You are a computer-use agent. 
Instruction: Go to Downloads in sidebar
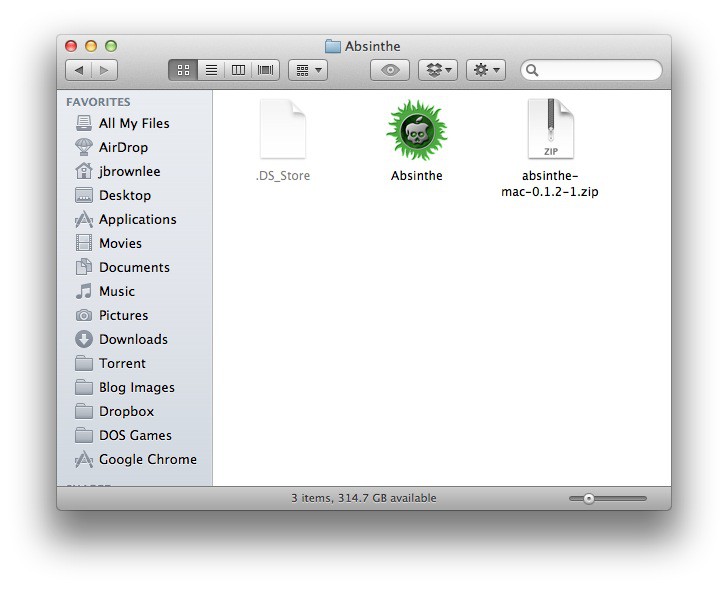(x=132, y=339)
